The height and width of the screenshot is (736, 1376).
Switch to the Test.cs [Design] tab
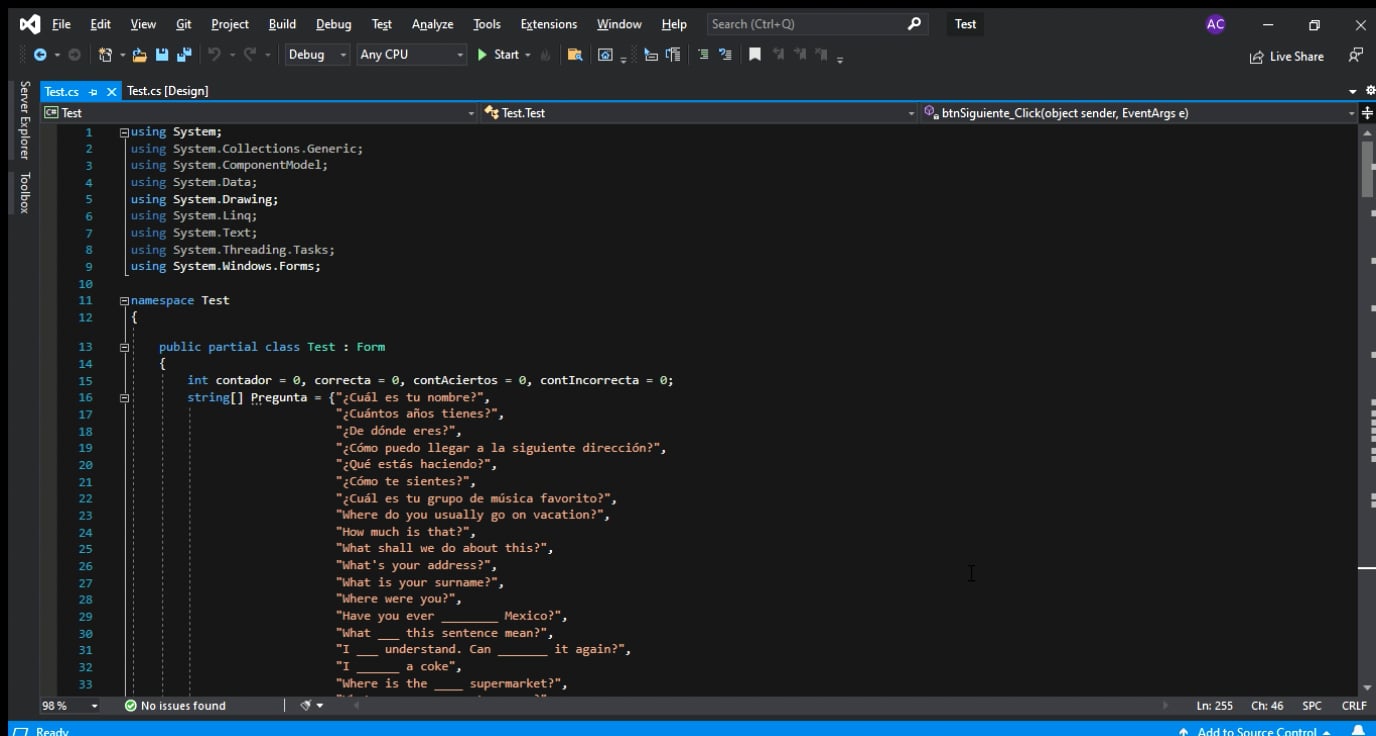(167, 91)
